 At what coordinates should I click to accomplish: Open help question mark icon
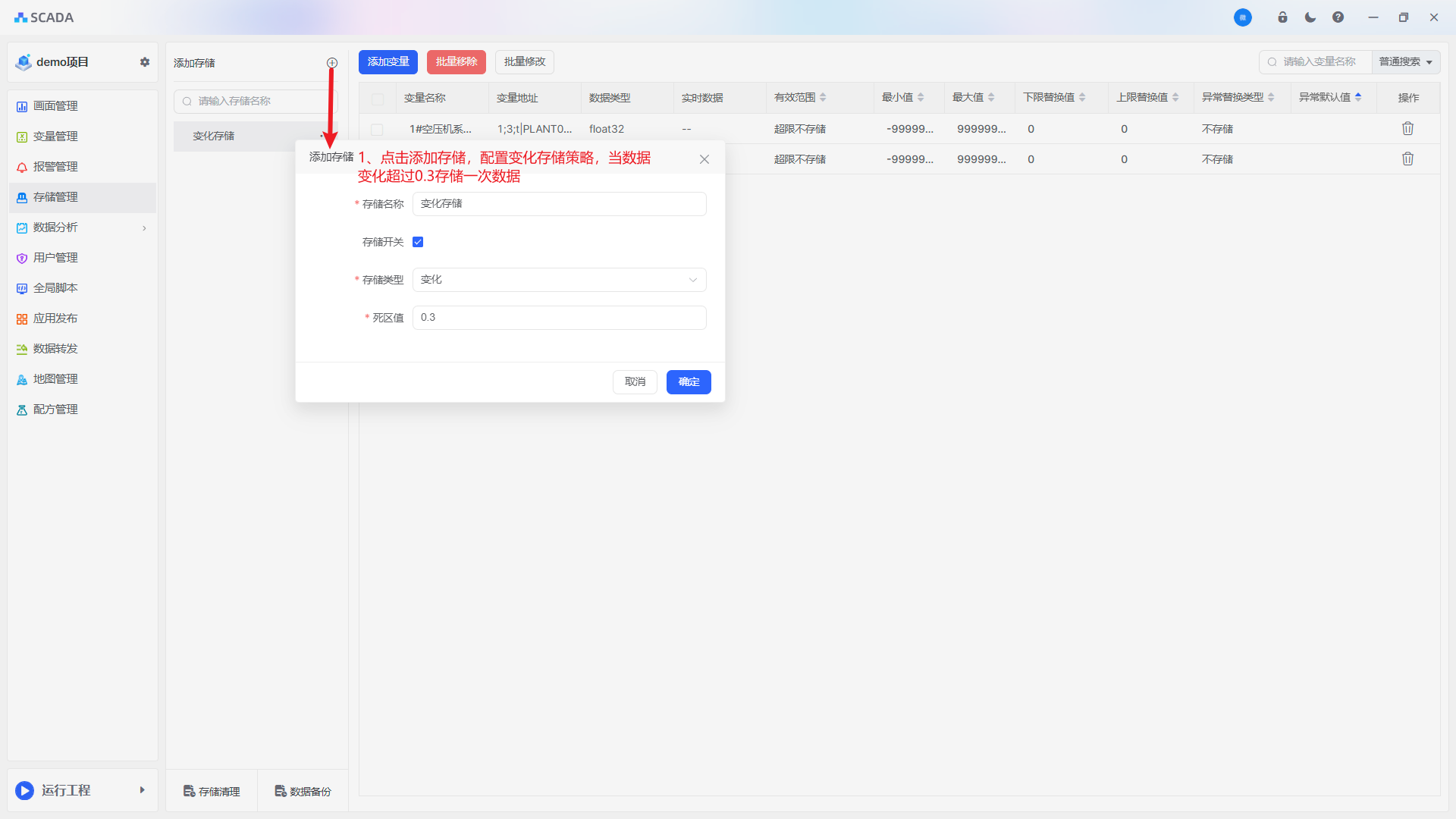click(x=1338, y=17)
